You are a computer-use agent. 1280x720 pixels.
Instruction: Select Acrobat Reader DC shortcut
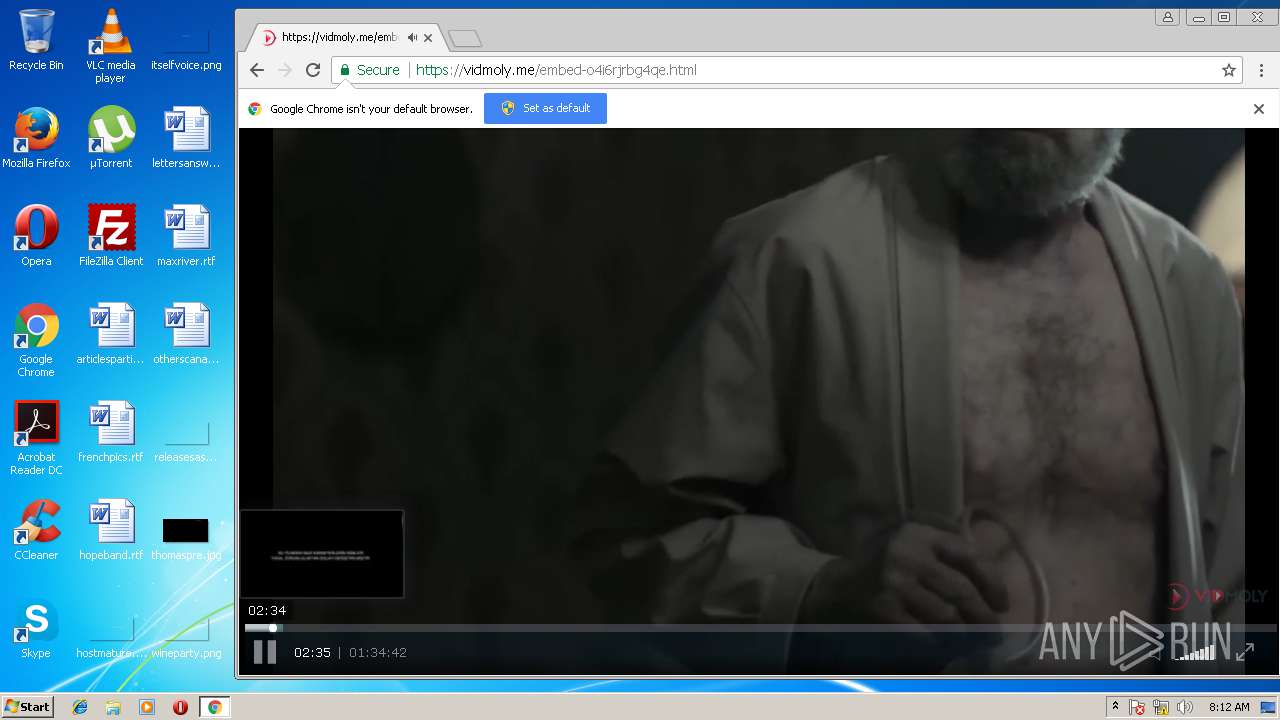(36, 438)
